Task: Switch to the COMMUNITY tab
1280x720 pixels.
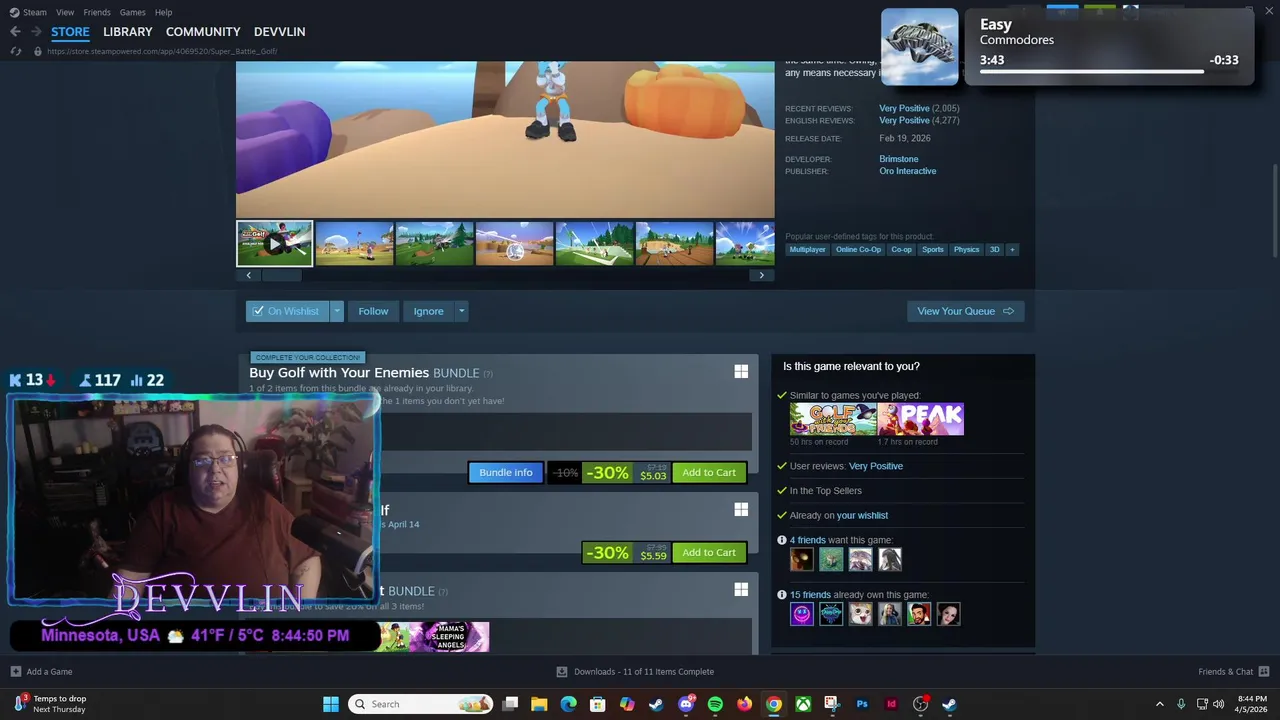Action: 203,32
